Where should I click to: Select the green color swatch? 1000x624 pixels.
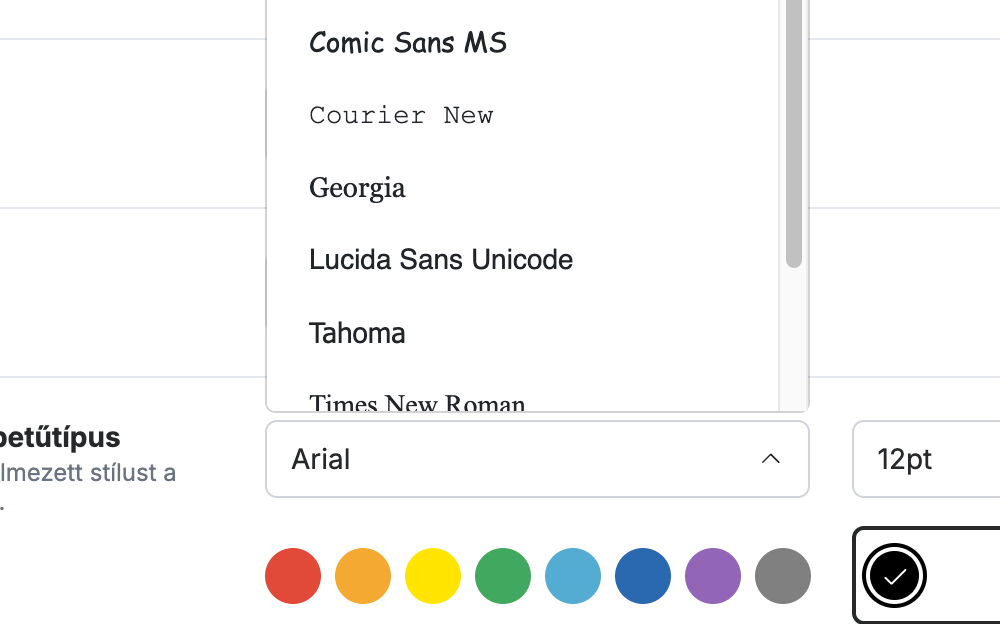pos(503,576)
